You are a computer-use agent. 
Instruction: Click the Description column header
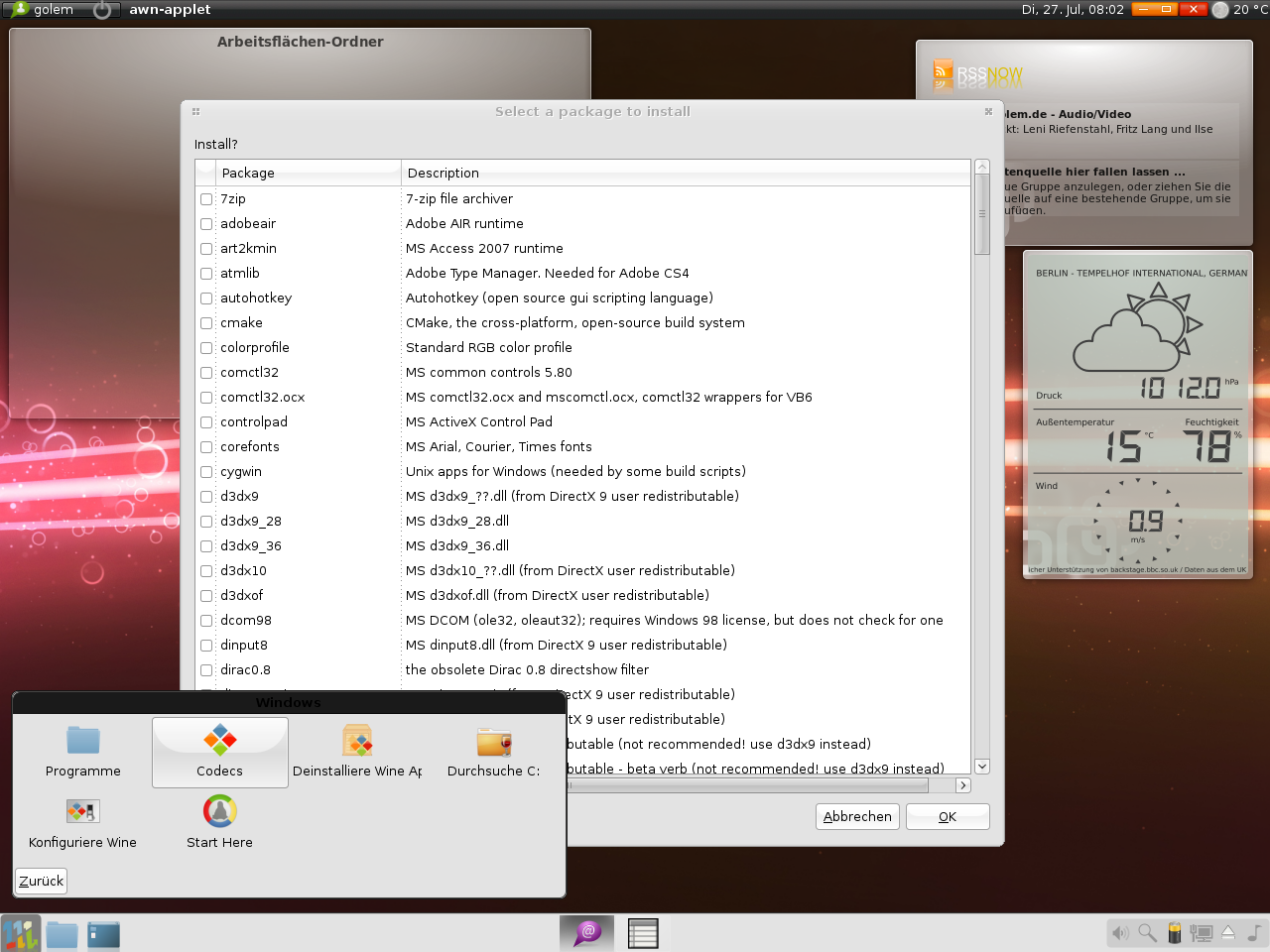(685, 173)
